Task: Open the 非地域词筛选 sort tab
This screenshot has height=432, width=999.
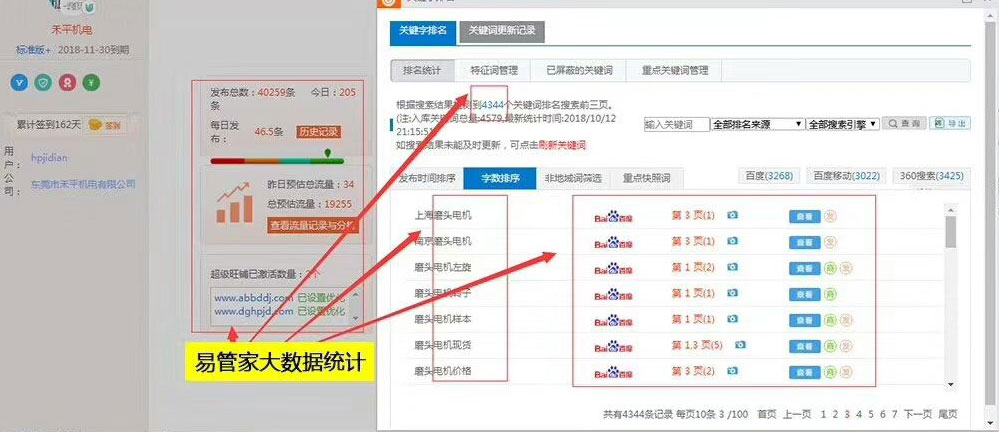Action: (x=572, y=179)
